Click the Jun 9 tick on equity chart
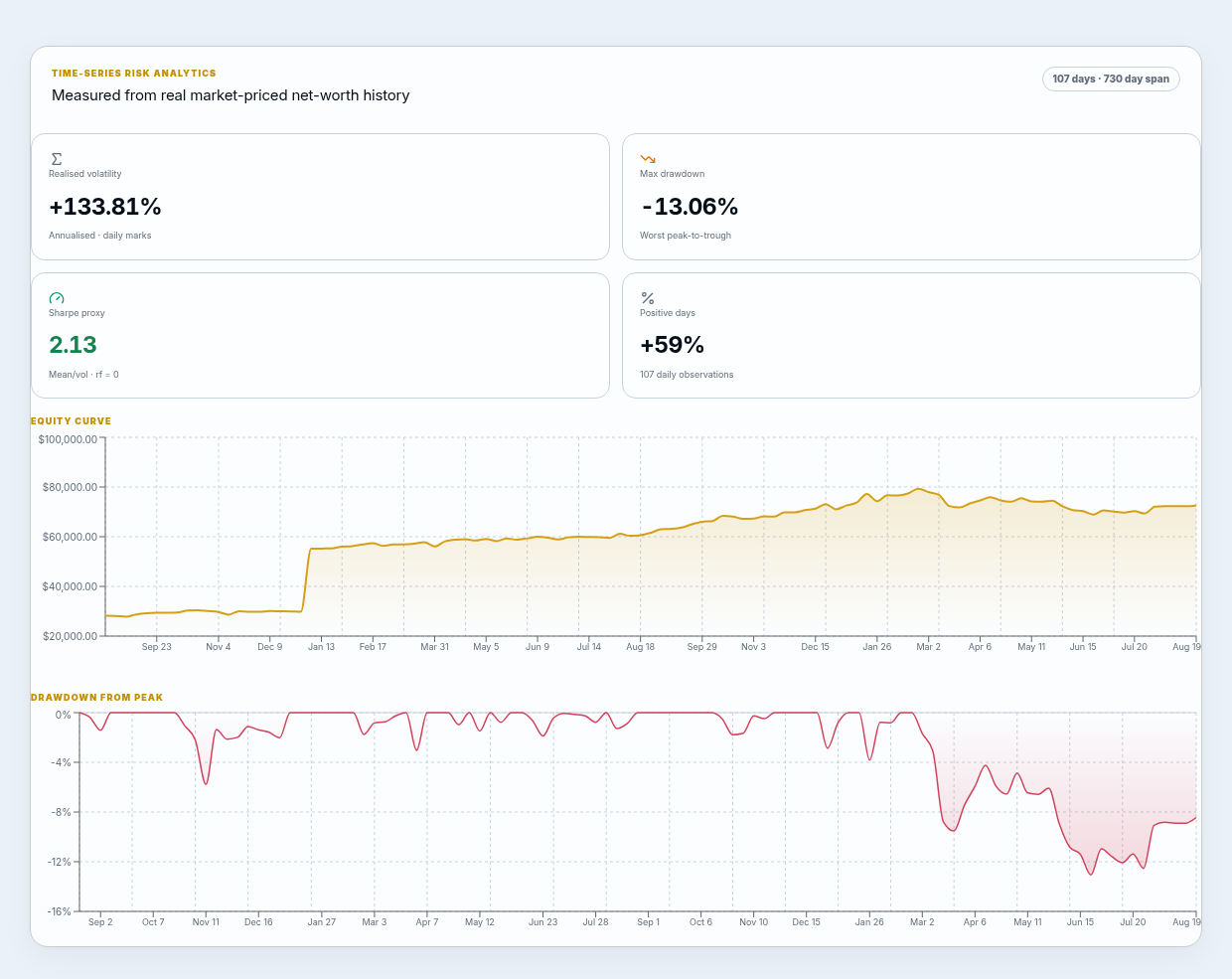 click(538, 647)
